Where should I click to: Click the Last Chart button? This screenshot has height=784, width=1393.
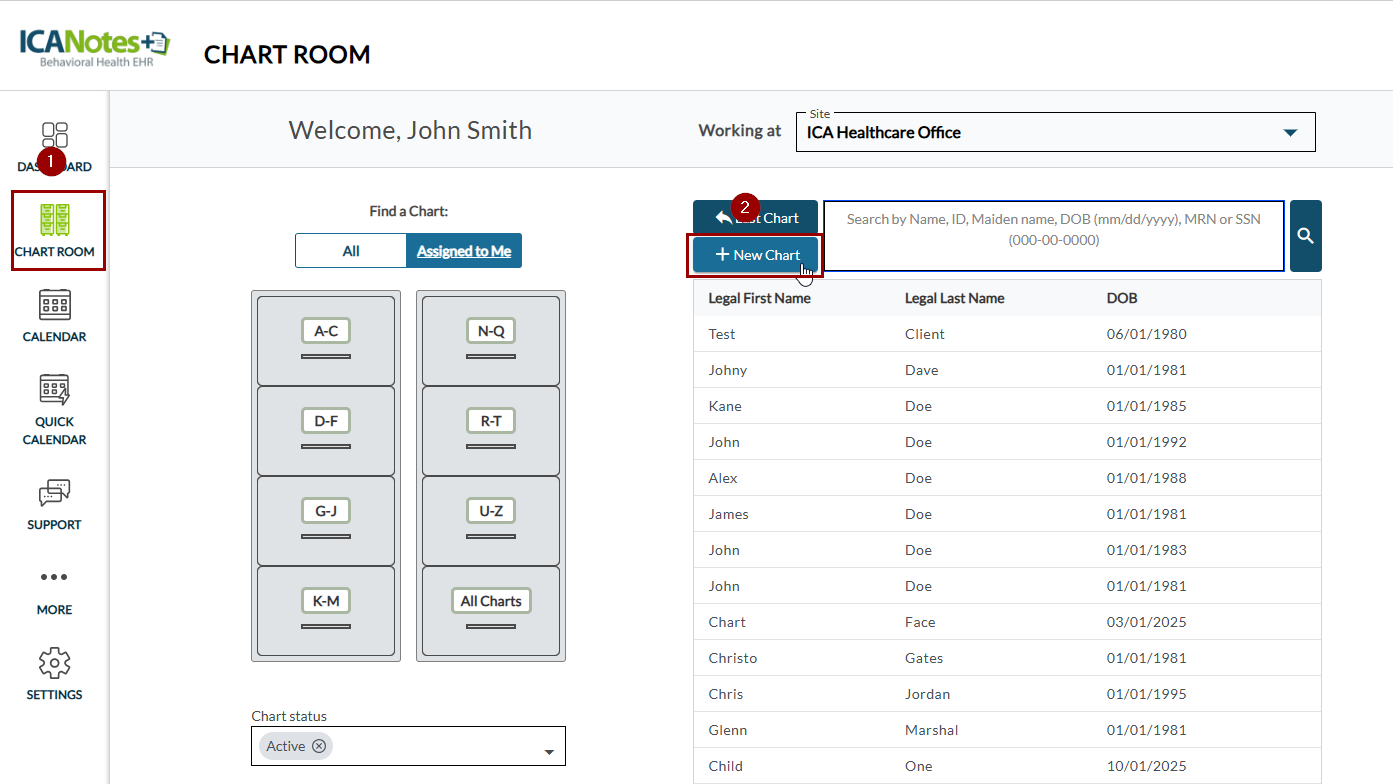click(x=756, y=218)
